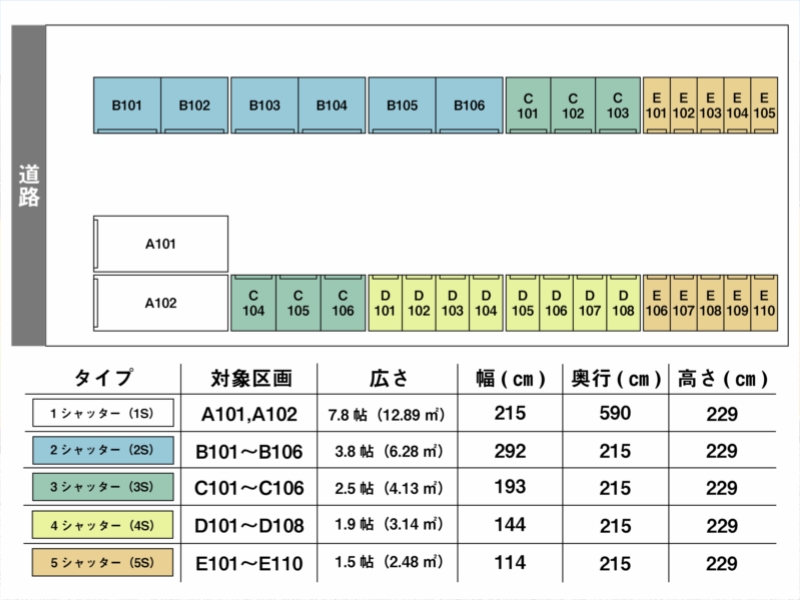Screen dimensions: 800x600
Task: Select unit B101 on the map
Action: tap(125, 104)
